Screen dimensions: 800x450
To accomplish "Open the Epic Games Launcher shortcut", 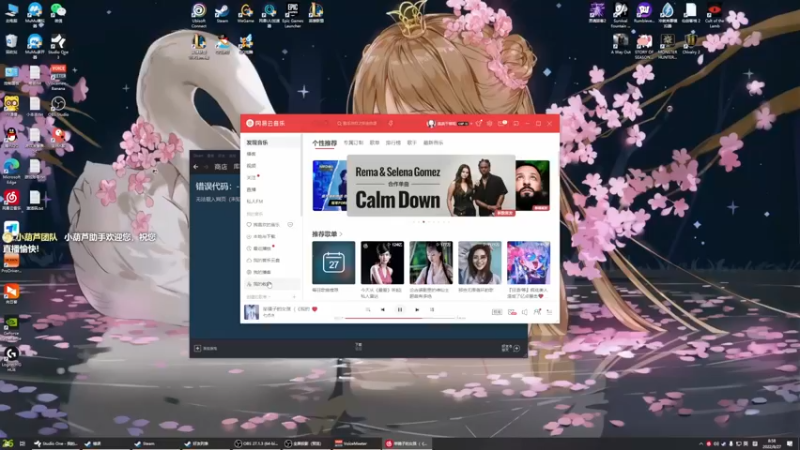I will [292, 15].
